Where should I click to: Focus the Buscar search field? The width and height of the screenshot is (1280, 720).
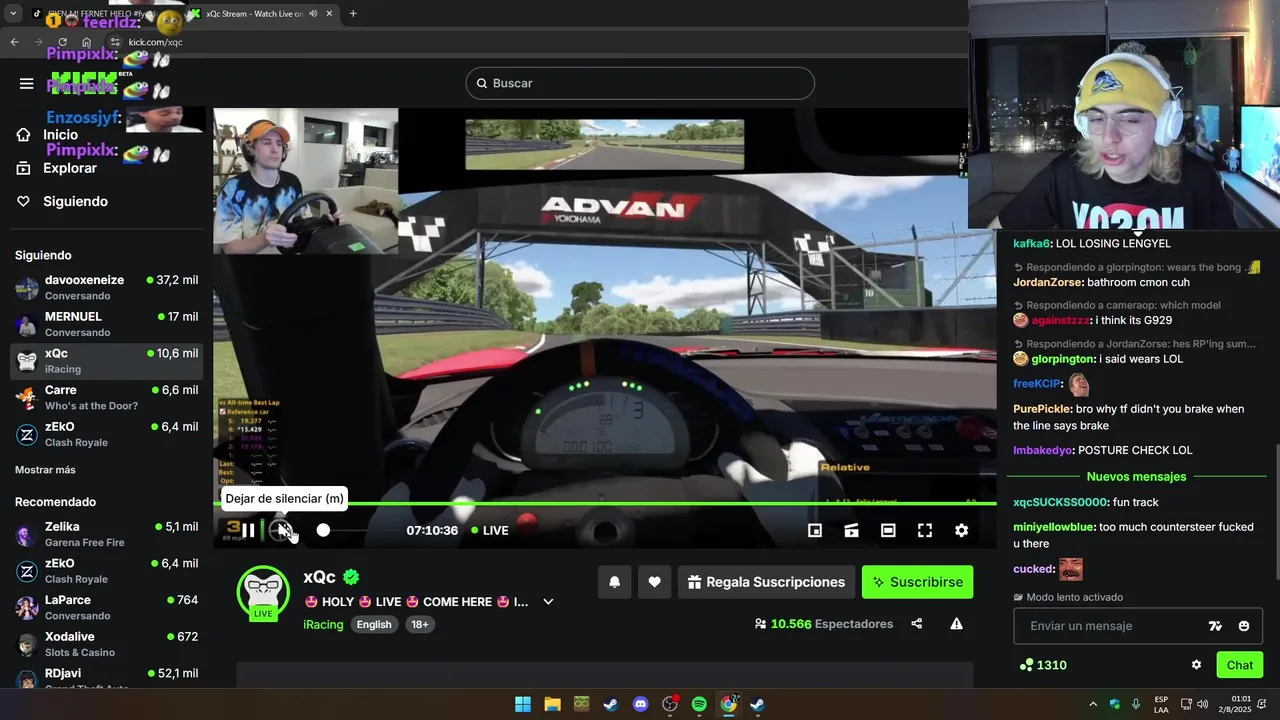tap(640, 83)
